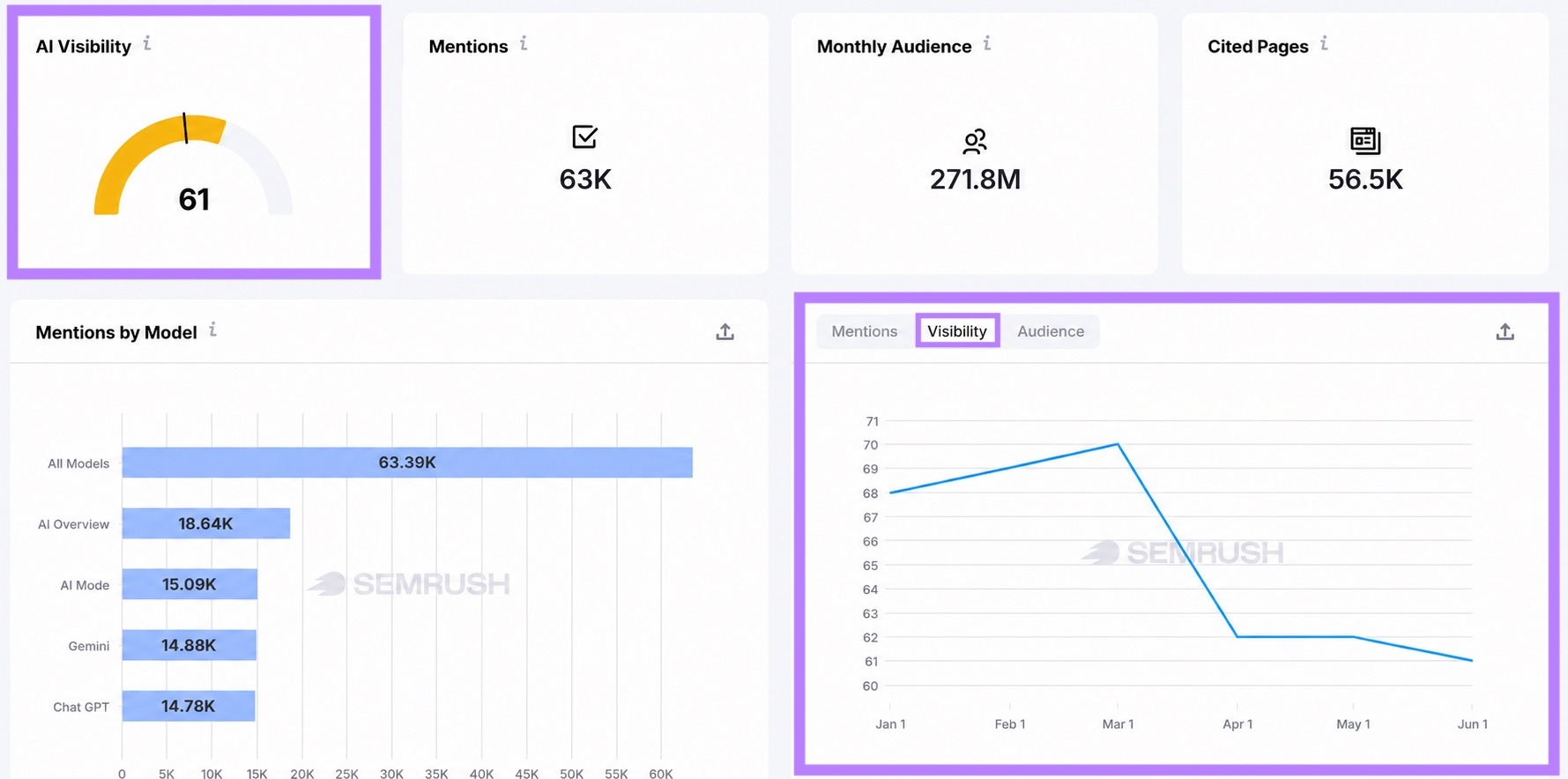
Task: Click the AI Overview 18.64K bar
Action: tap(206, 523)
